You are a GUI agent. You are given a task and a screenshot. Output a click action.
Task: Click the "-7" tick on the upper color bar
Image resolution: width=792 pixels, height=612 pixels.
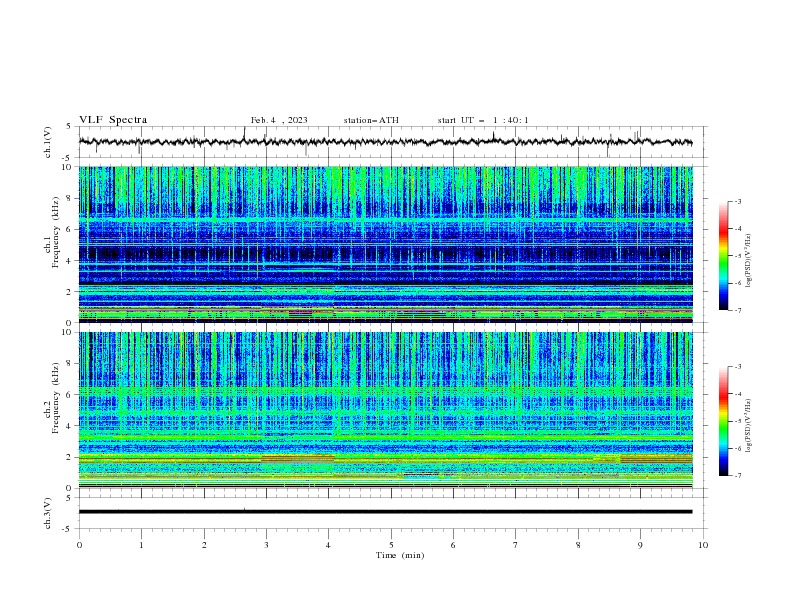tap(737, 310)
